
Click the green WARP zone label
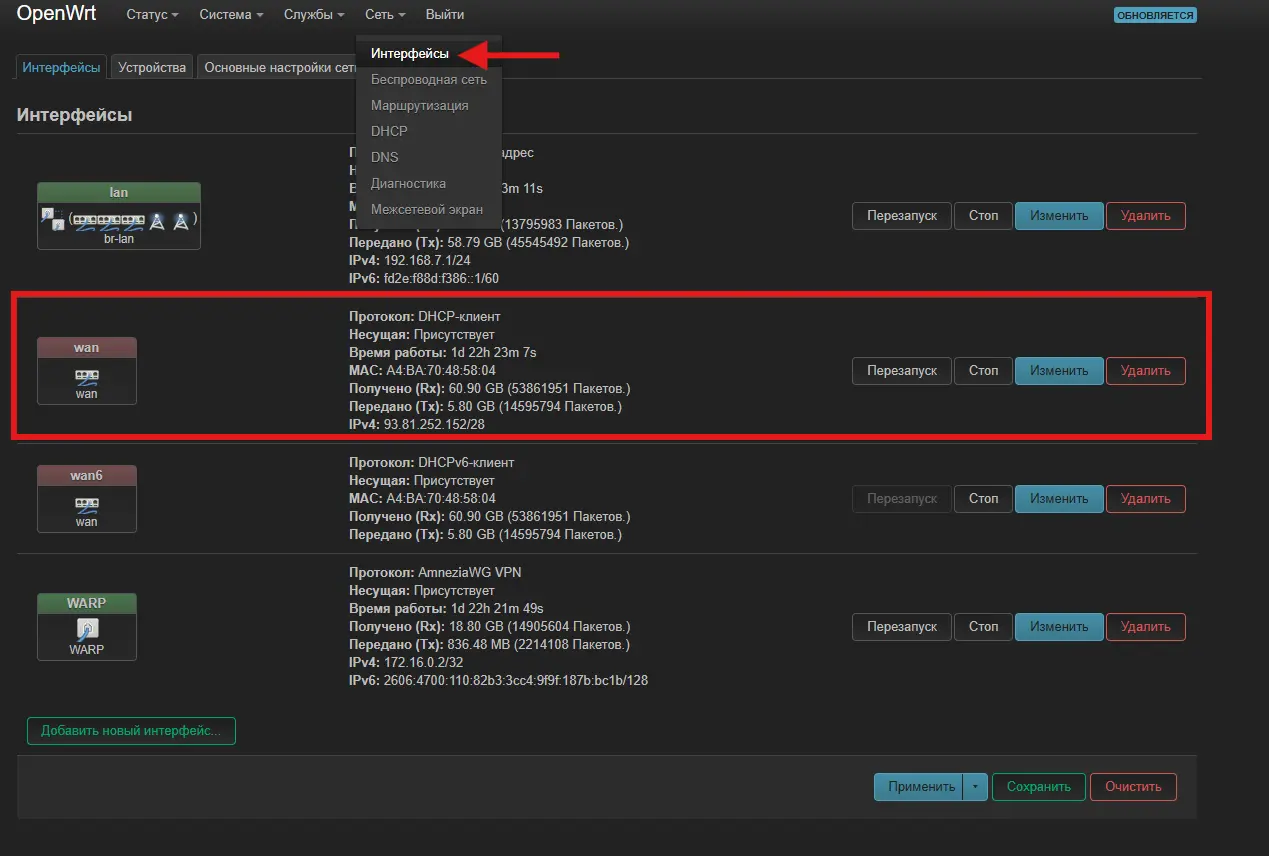87,603
